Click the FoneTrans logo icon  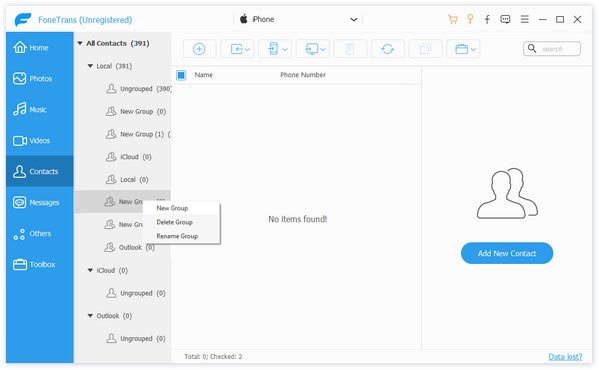[x=23, y=19]
